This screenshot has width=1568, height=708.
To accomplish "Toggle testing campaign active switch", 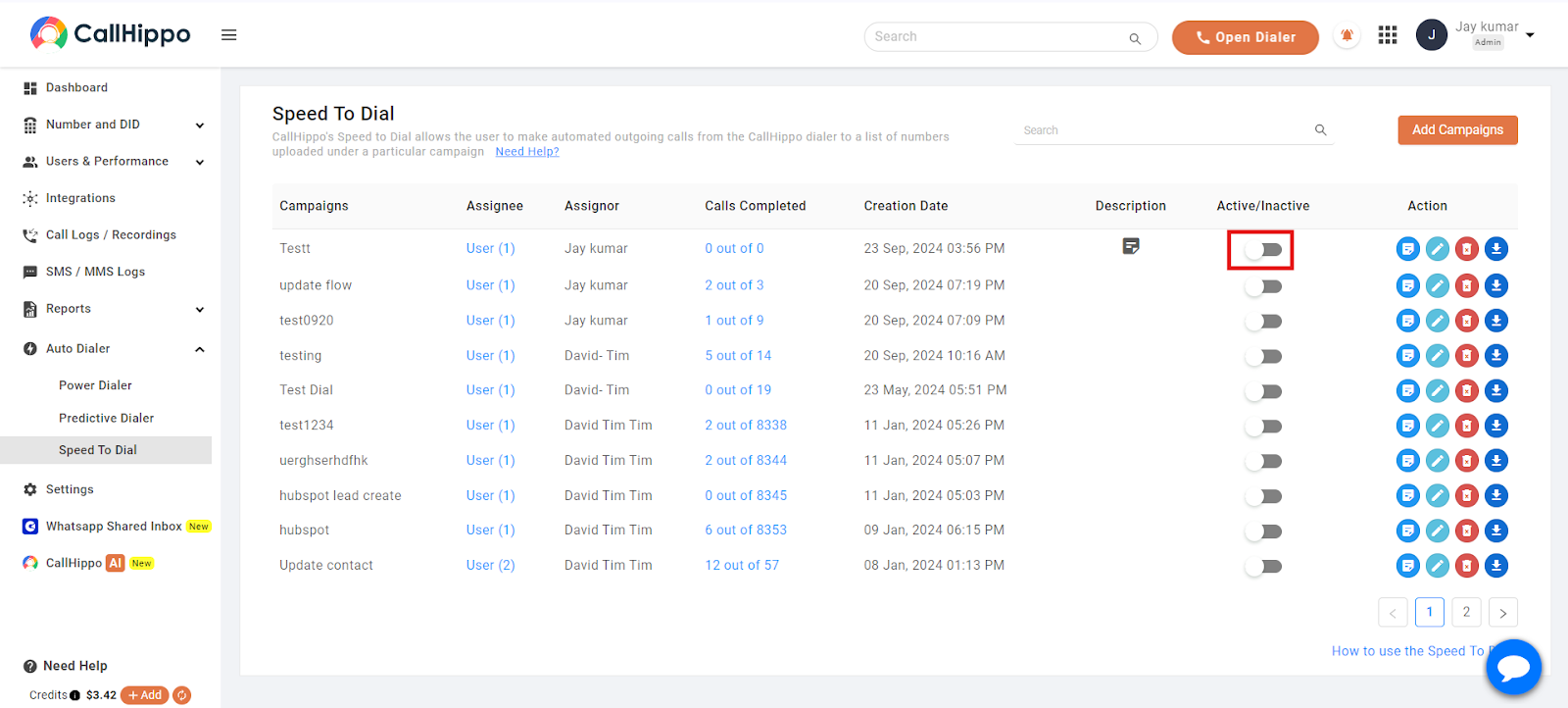I will 1263,357.
